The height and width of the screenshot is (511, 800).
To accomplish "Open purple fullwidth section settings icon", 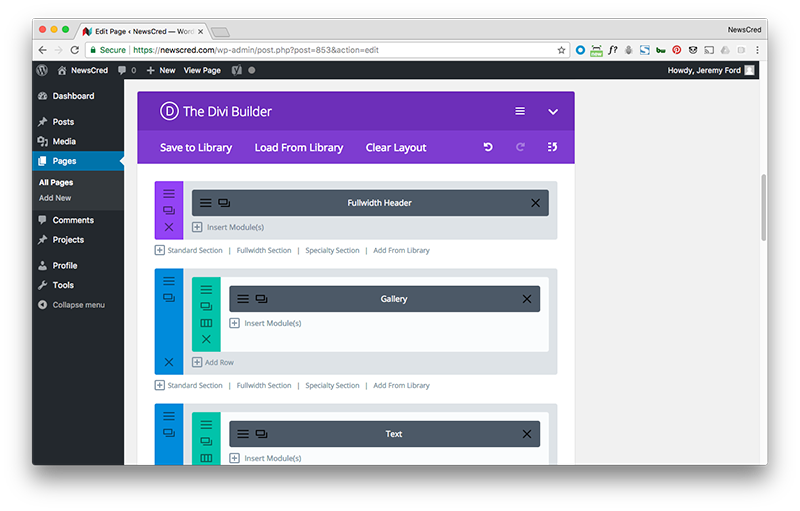I will pos(169,194).
